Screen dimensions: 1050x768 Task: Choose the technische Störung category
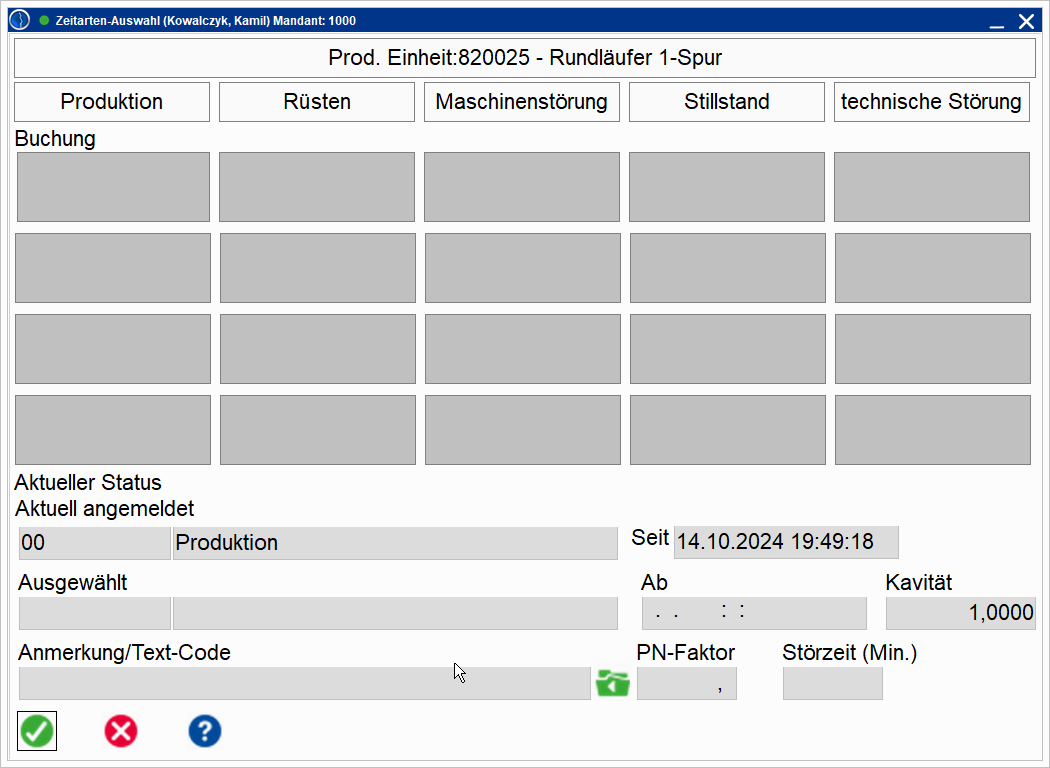tap(931, 102)
